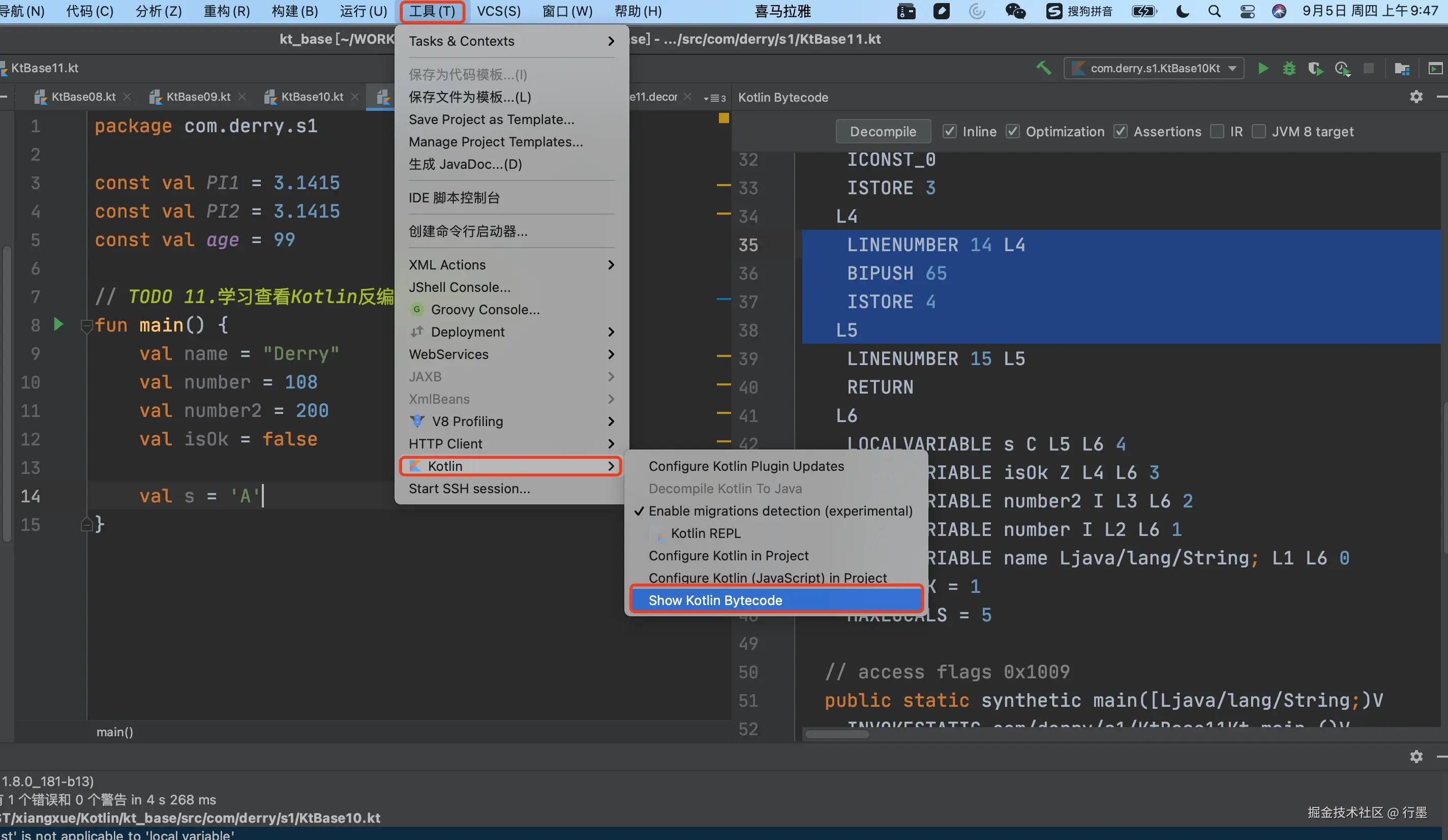Uncheck the Inline checkbox
This screenshot has width=1448, height=840.
(949, 132)
